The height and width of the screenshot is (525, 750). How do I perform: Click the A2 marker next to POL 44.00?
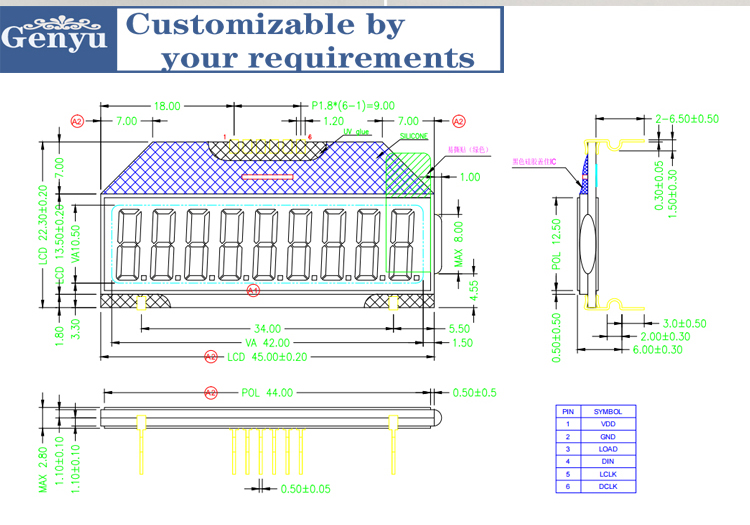(x=210, y=392)
